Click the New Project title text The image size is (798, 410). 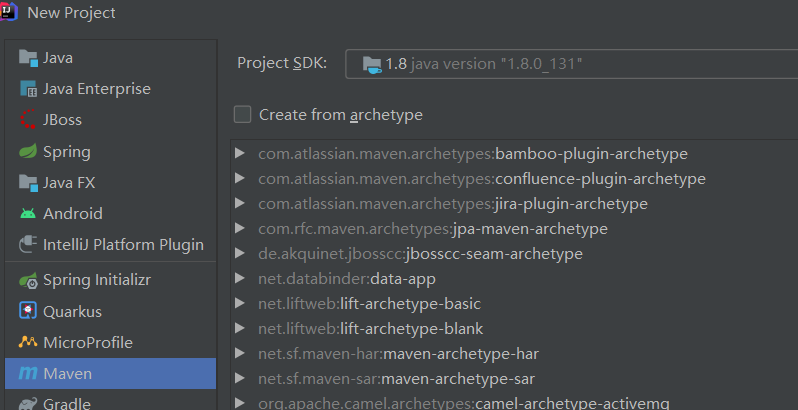[x=71, y=13]
